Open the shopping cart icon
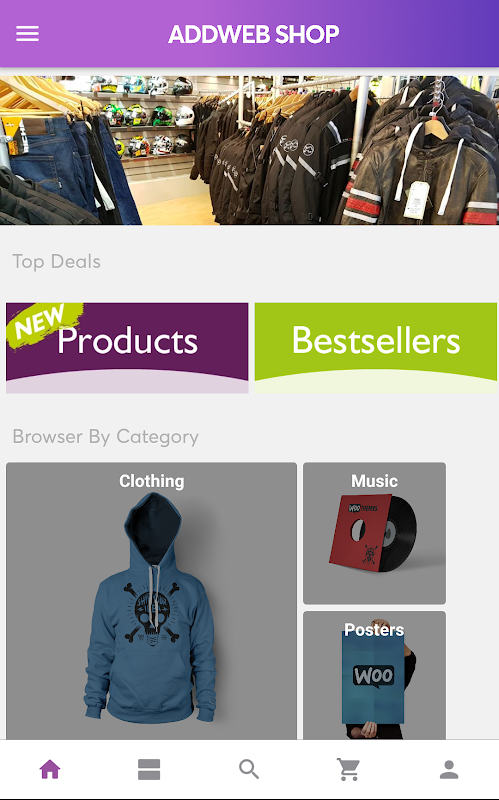The height and width of the screenshot is (800, 499). pos(348,769)
